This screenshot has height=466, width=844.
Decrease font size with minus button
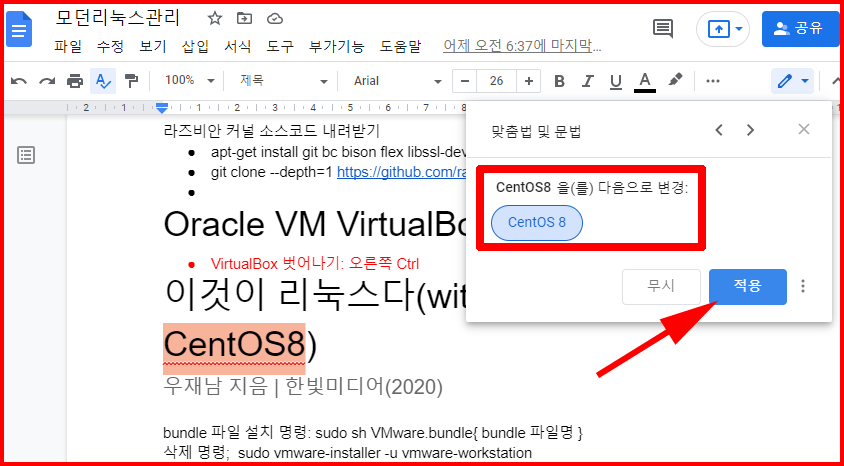pyautogui.click(x=465, y=81)
